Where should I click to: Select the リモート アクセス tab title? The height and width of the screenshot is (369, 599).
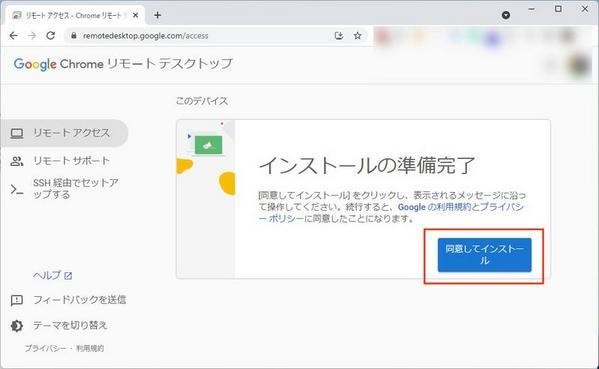point(73,15)
